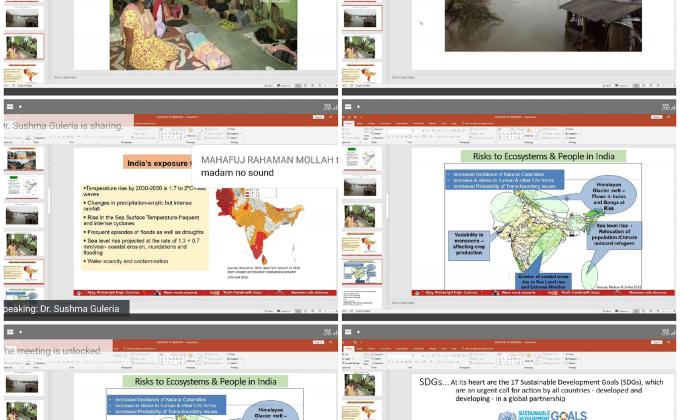Click mail icon in middle-right Risks to Ecosystems panel

(348, 107)
